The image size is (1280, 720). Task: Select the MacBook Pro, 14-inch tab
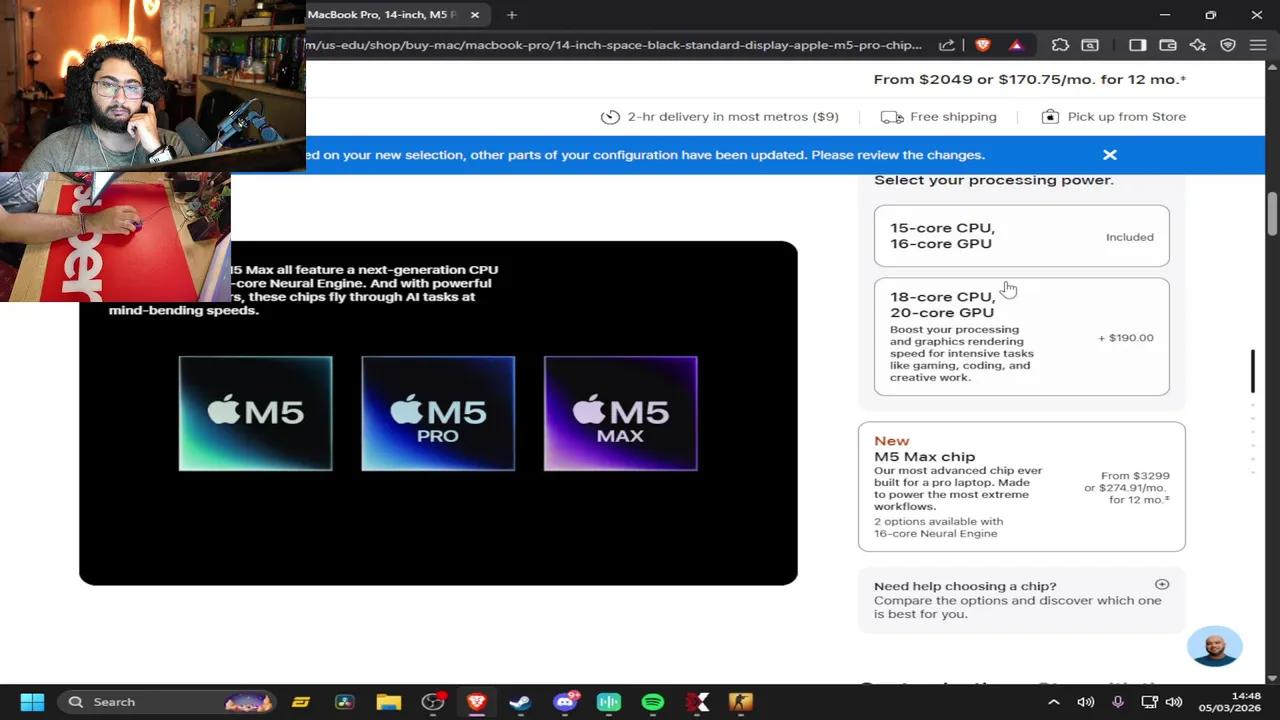coord(382,15)
